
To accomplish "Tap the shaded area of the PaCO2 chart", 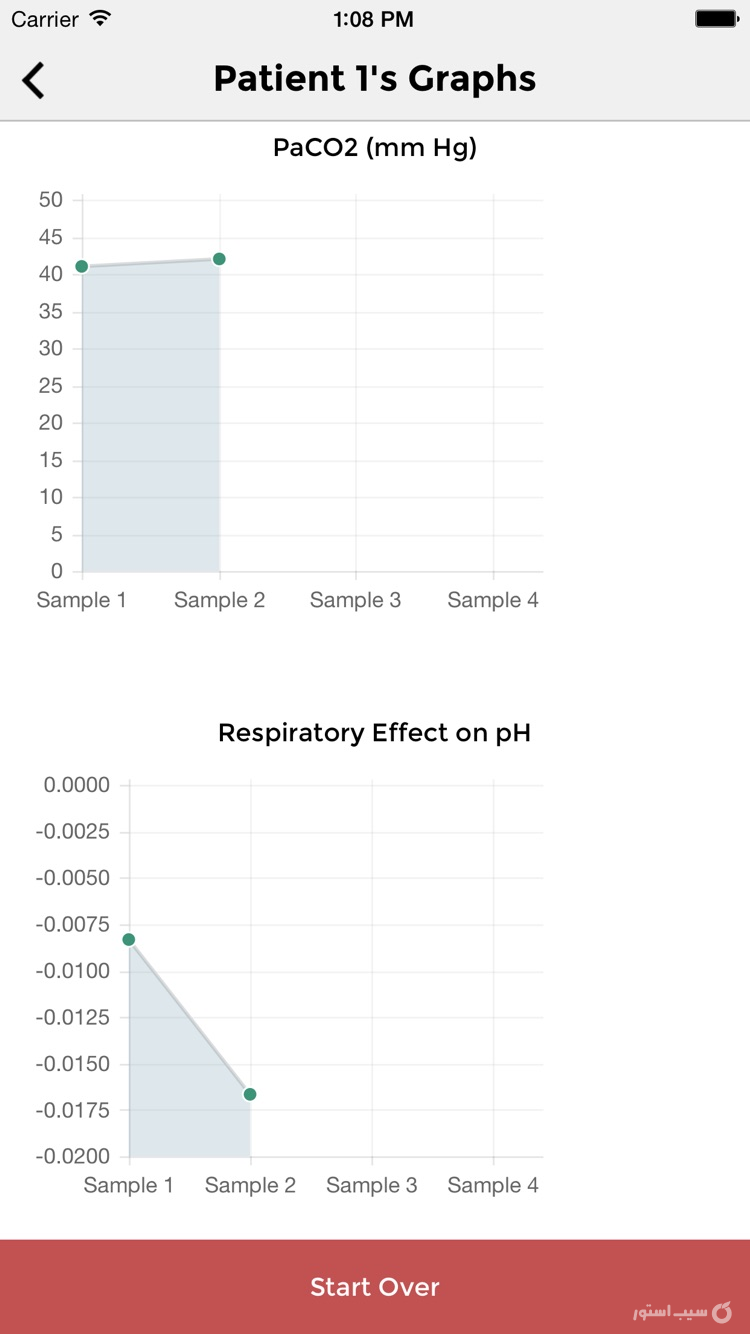I will click(150, 420).
